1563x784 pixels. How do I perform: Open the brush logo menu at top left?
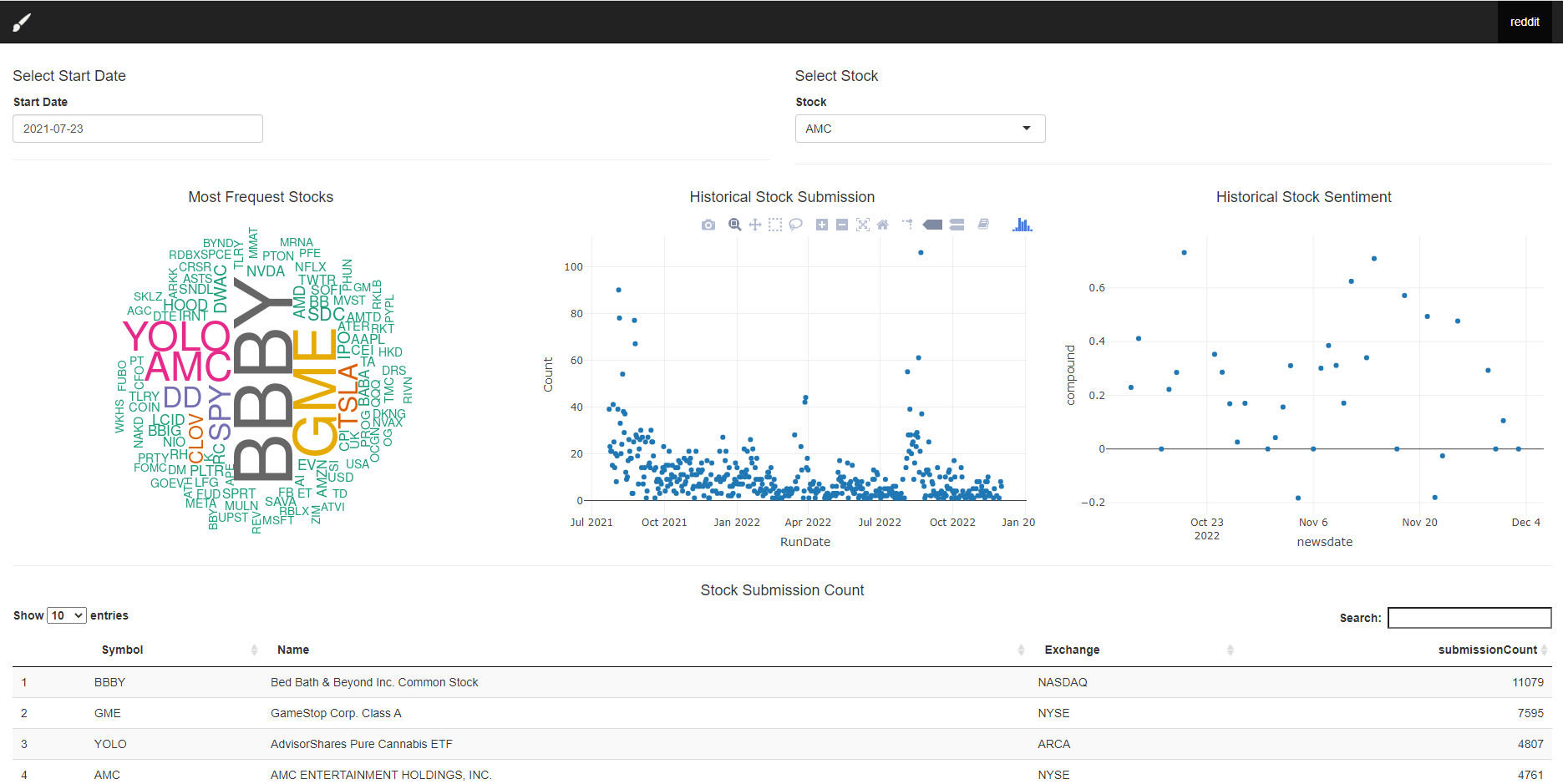pos(23,22)
